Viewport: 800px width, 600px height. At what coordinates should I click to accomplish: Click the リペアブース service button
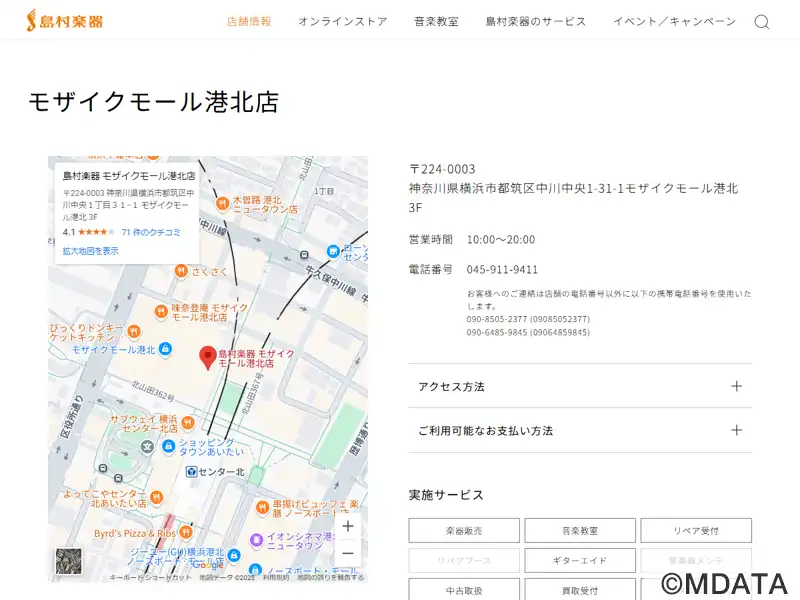pos(464,560)
